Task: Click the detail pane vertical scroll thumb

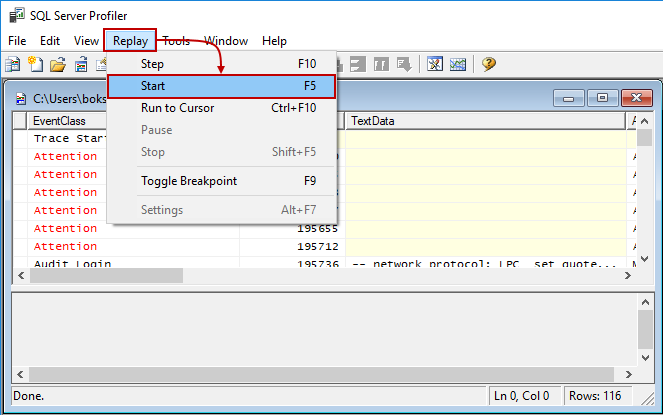Action: (x=645, y=330)
